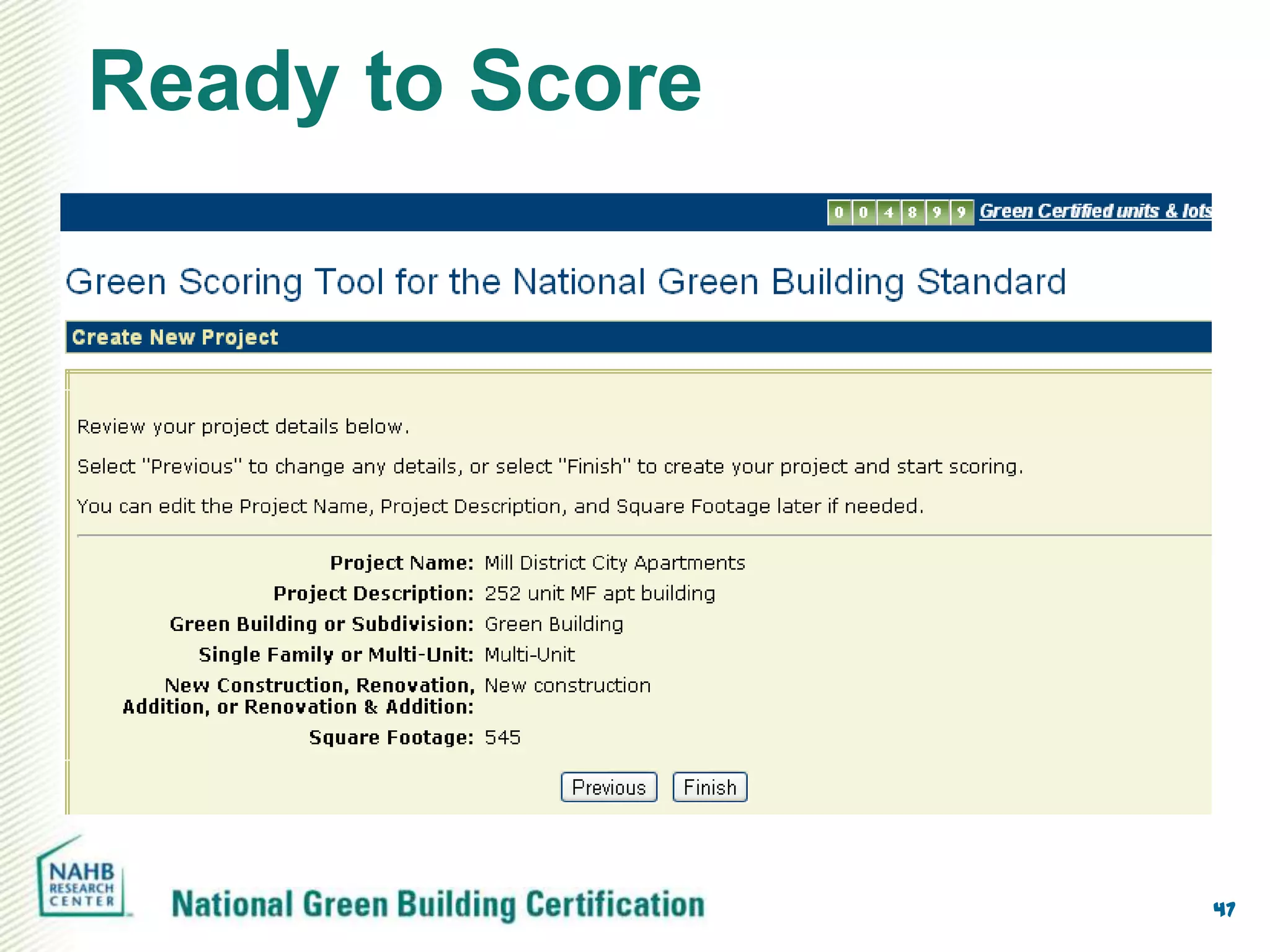Open Green Certified units & lots link
Screen dimensions: 1270x952
coord(1095,211)
